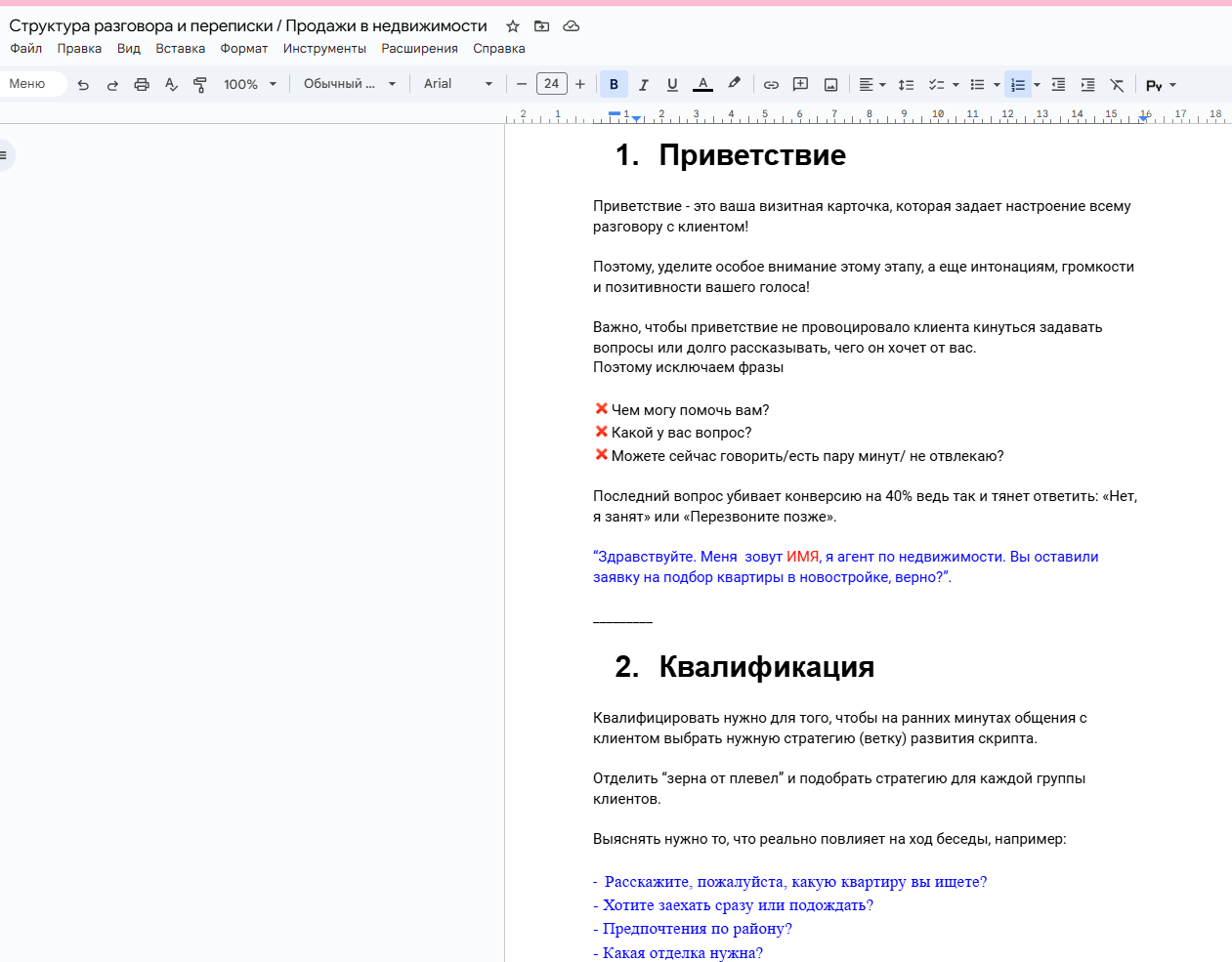Click the Add comment icon
Image resolution: width=1232 pixels, height=962 pixels.
coord(800,85)
